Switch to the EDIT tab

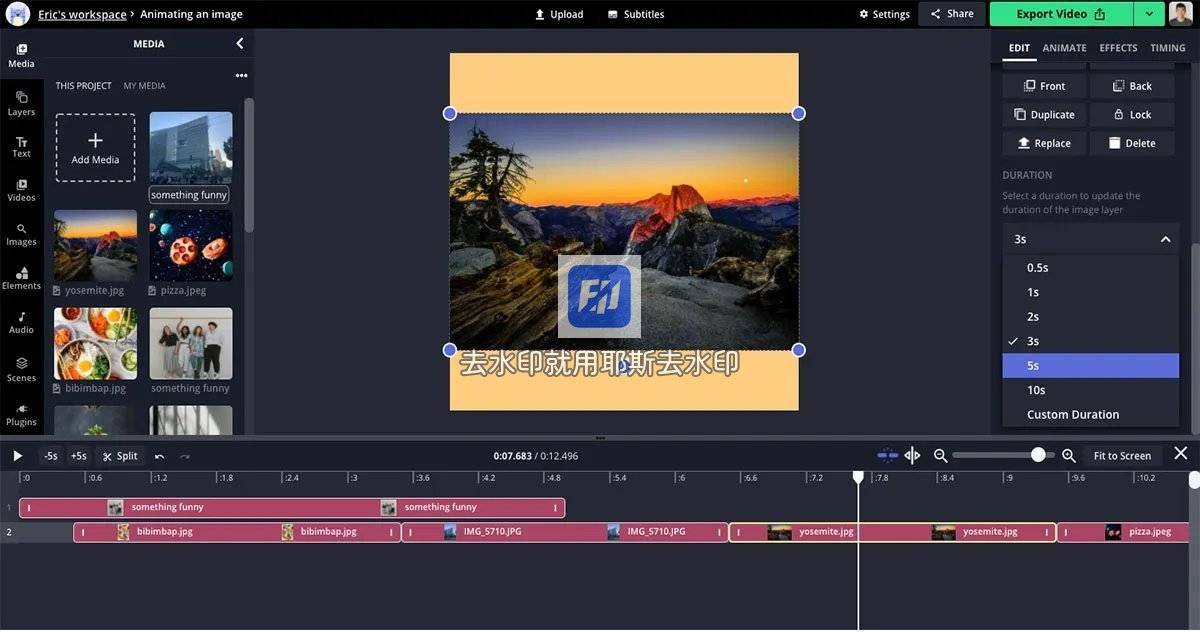tap(1019, 48)
